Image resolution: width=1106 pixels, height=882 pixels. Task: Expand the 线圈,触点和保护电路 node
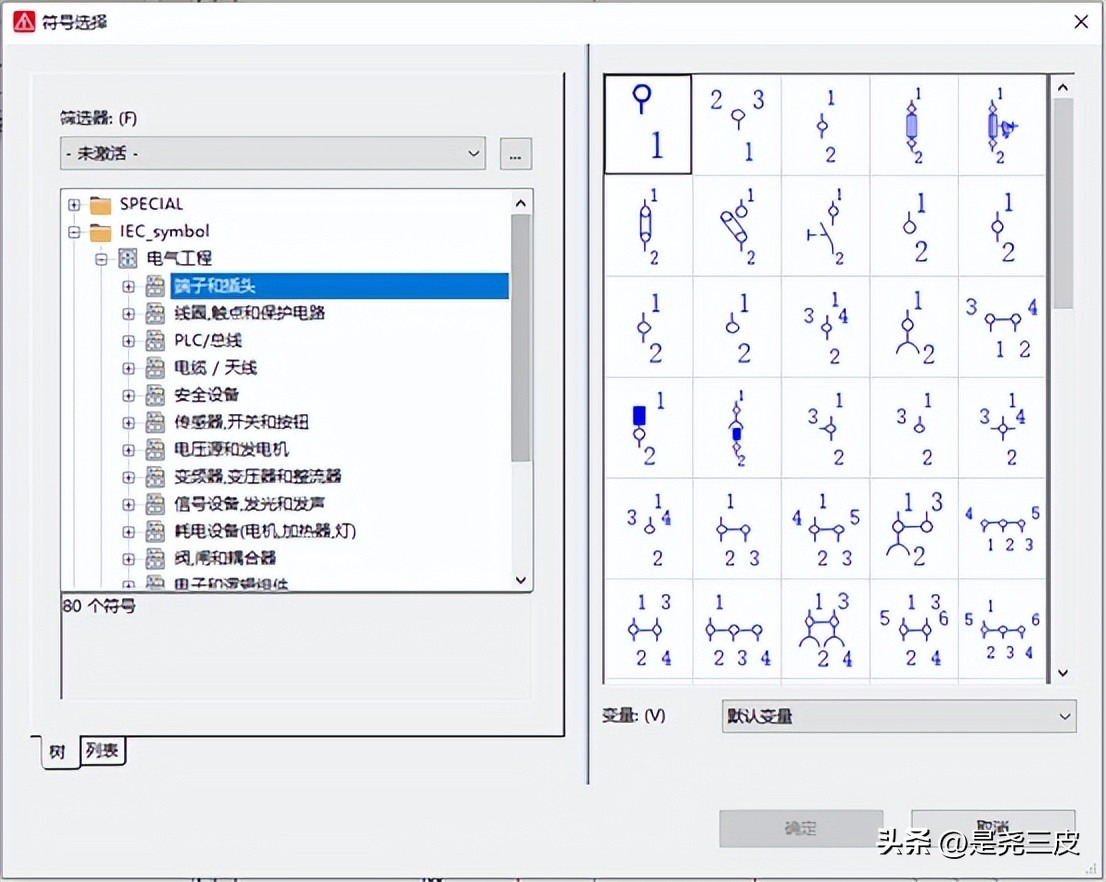point(128,313)
